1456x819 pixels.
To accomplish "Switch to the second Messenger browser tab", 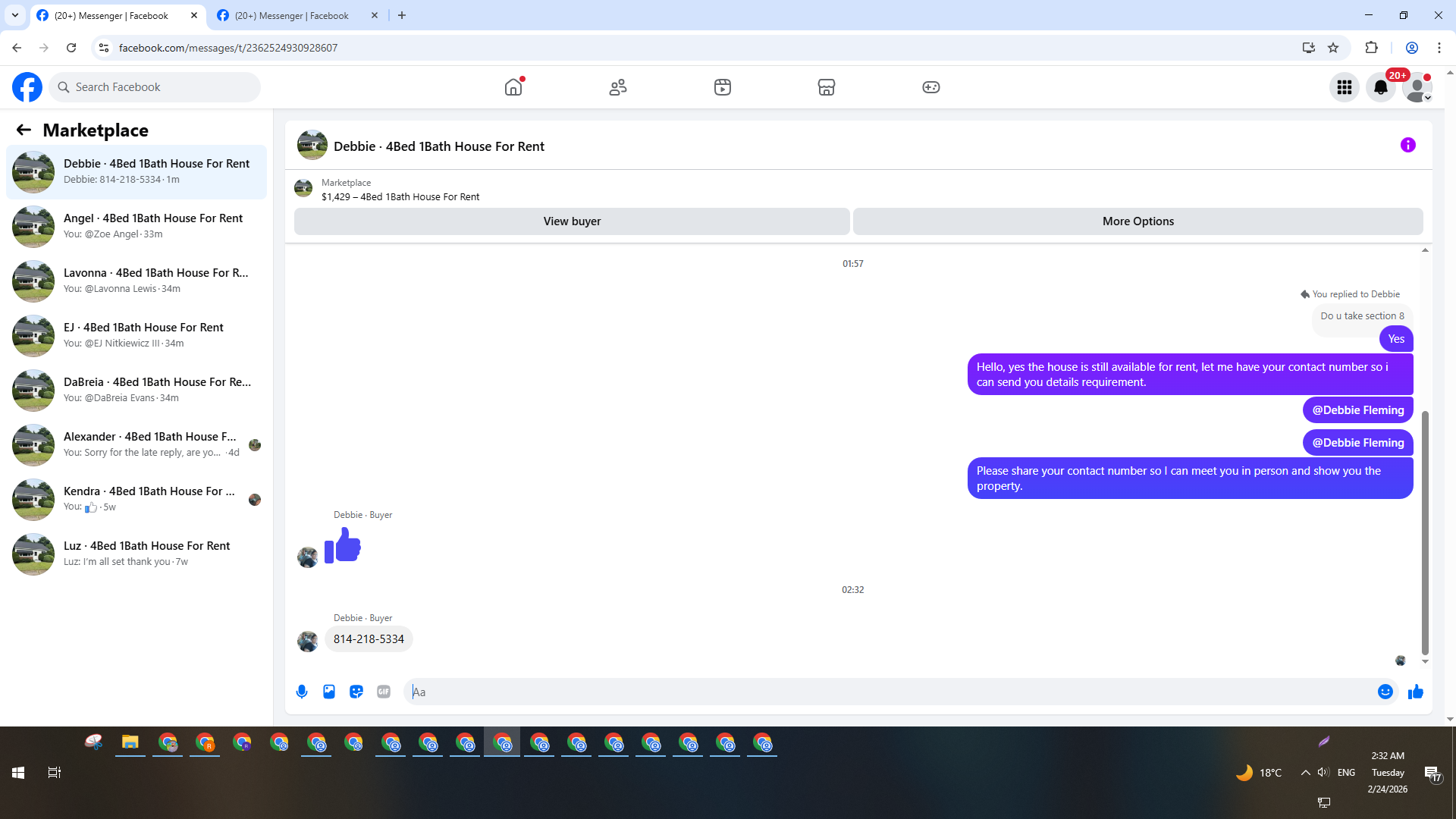I will coord(292,15).
